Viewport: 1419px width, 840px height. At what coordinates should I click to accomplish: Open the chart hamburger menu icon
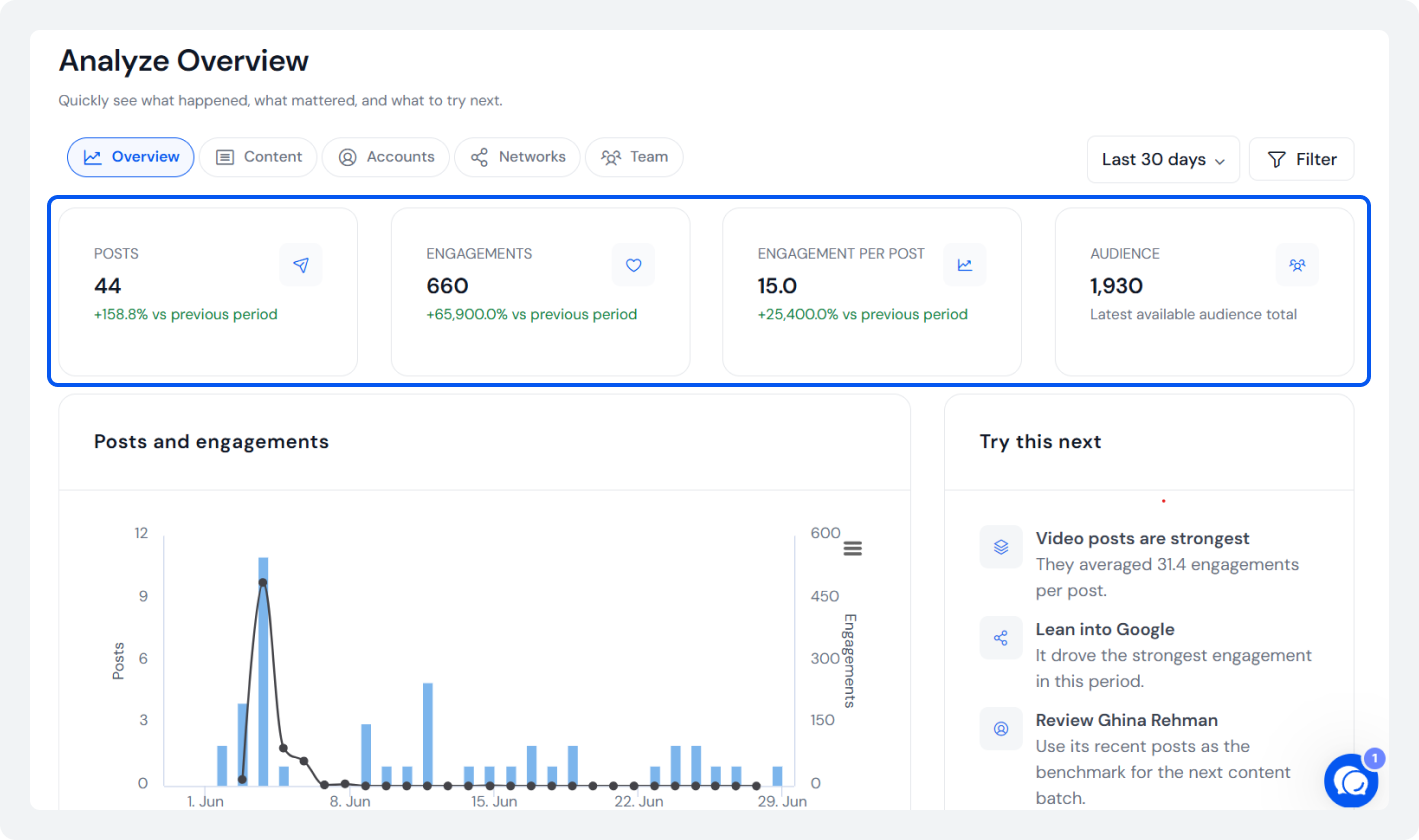pyautogui.click(x=852, y=548)
